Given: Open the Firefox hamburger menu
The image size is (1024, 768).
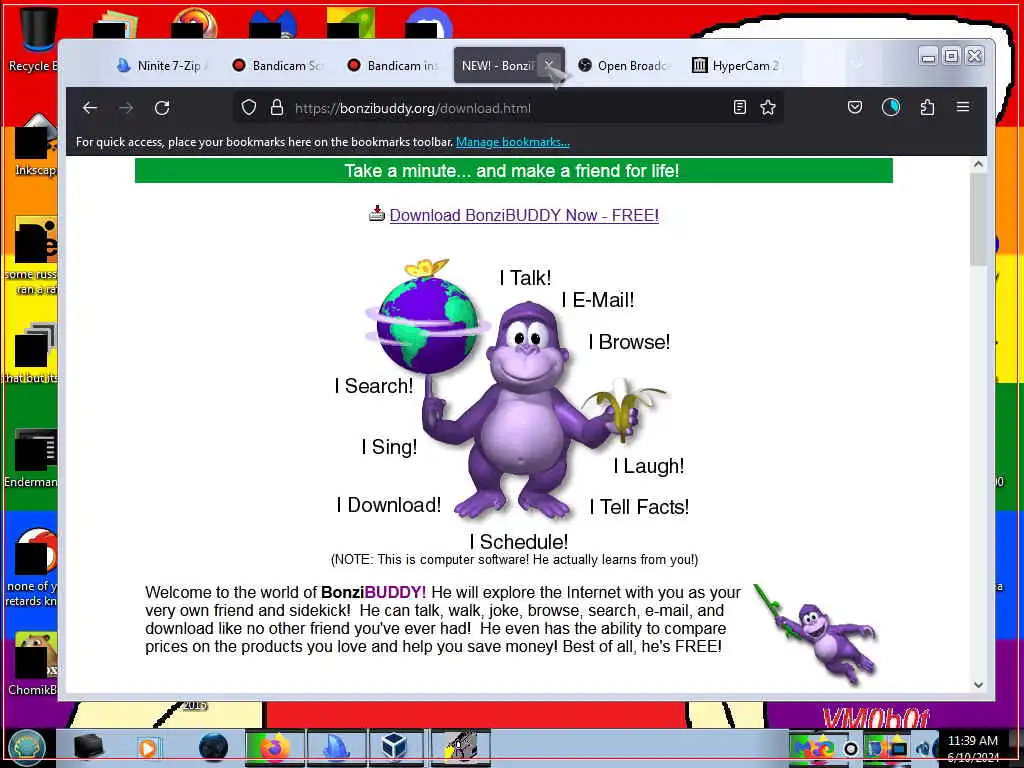Looking at the screenshot, I should coord(963,106).
